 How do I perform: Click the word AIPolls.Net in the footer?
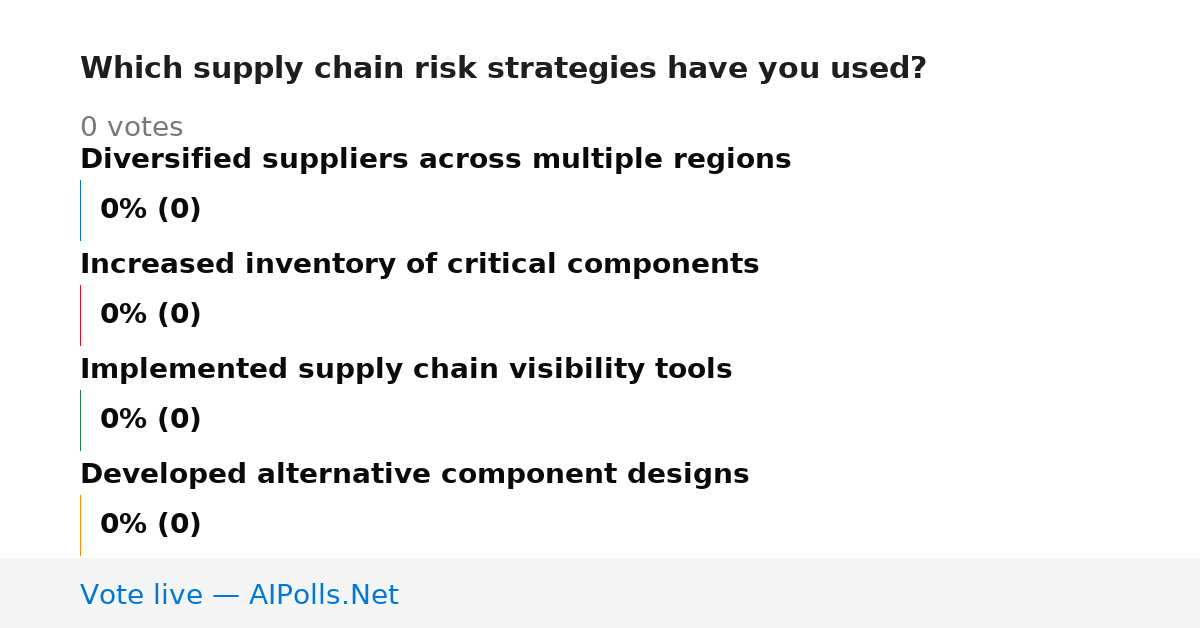click(323, 596)
